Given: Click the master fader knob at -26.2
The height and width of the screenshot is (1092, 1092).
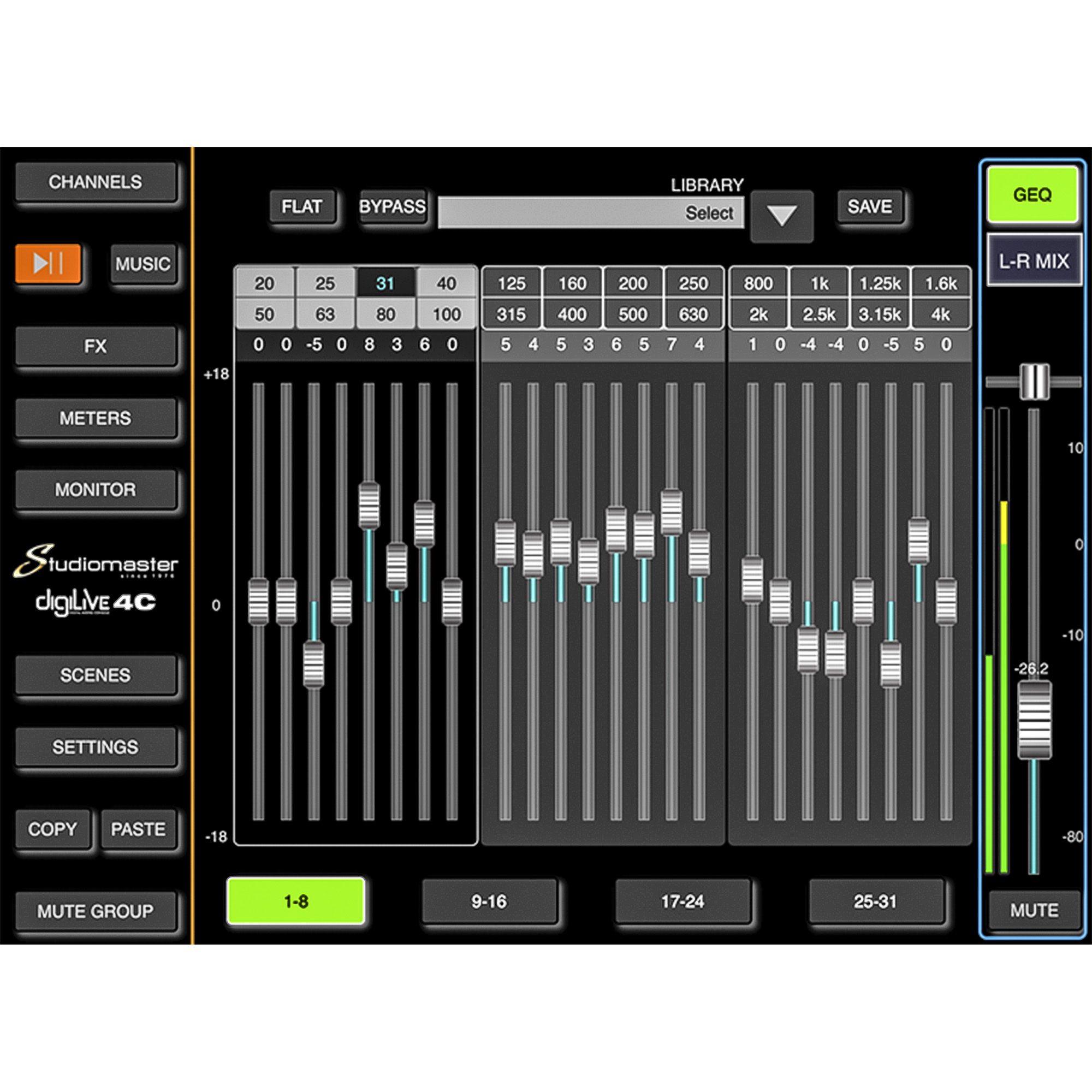Looking at the screenshot, I should click(1034, 720).
